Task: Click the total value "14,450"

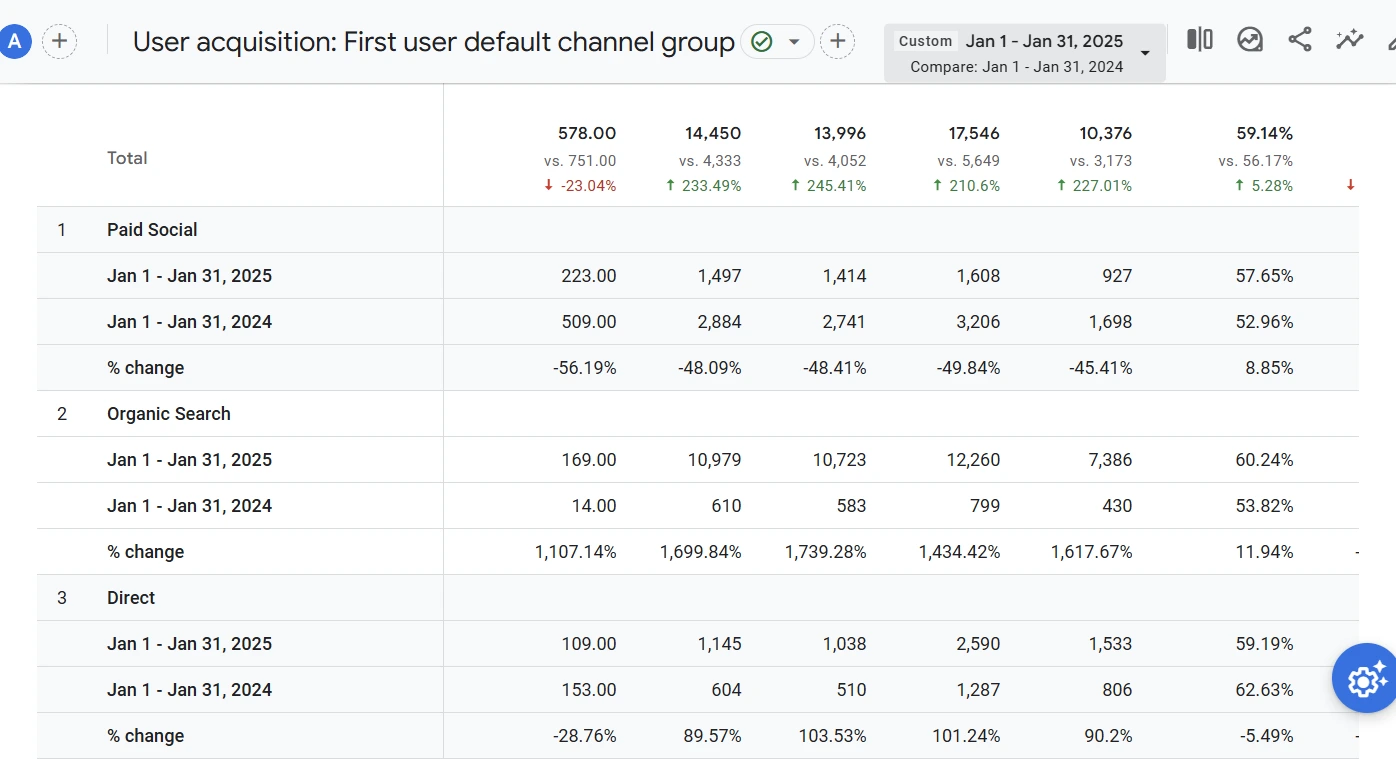Action: pos(713,133)
